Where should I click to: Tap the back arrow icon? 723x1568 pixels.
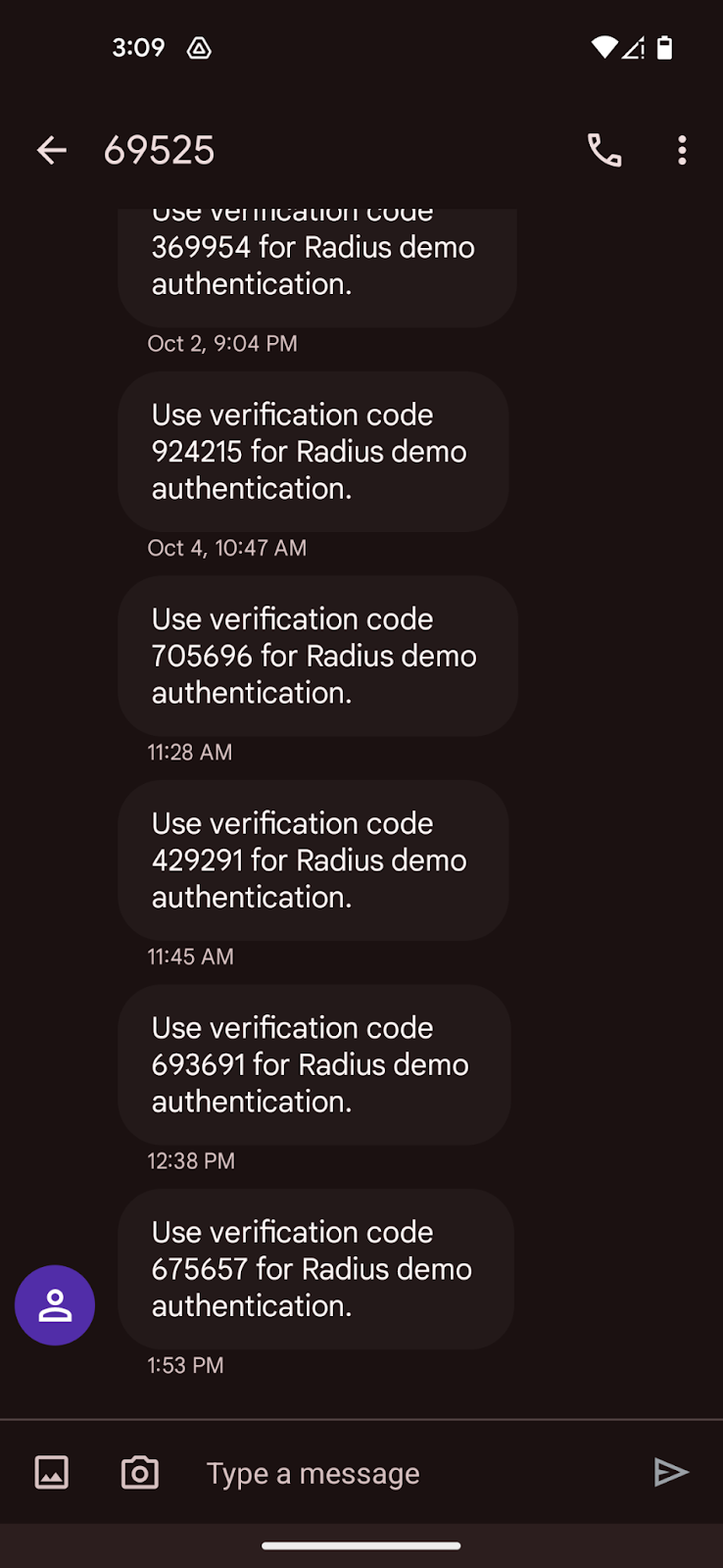pyautogui.click(x=52, y=150)
